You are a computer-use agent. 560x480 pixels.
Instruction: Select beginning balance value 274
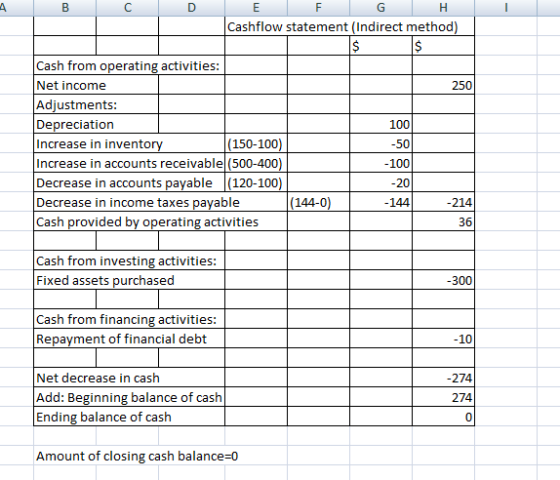click(444, 397)
